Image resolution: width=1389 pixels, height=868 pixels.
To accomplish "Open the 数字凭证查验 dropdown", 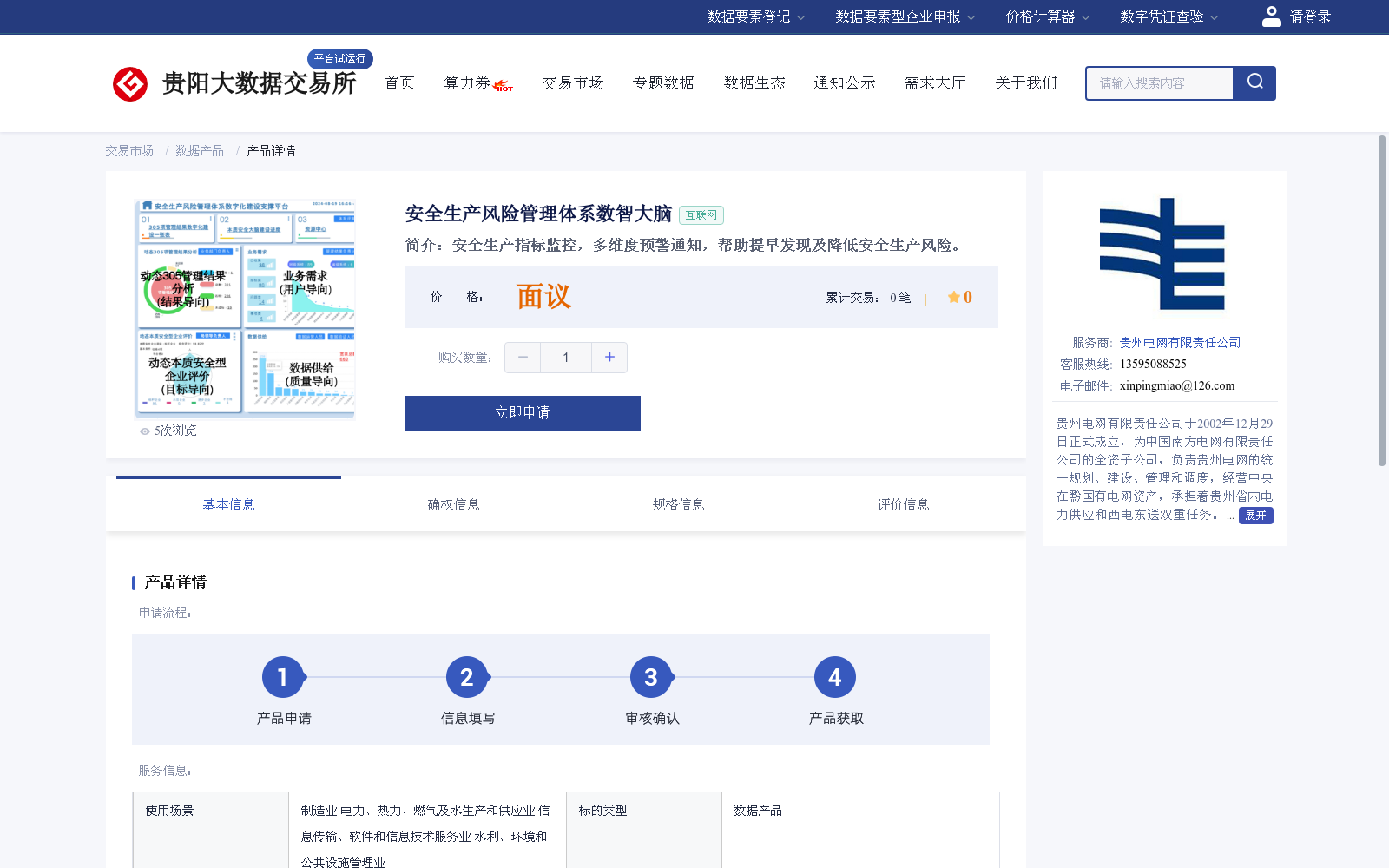I will tap(1169, 16).
